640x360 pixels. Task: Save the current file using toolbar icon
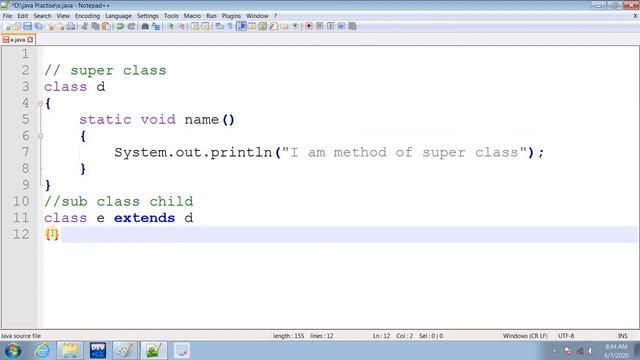click(x=27, y=27)
